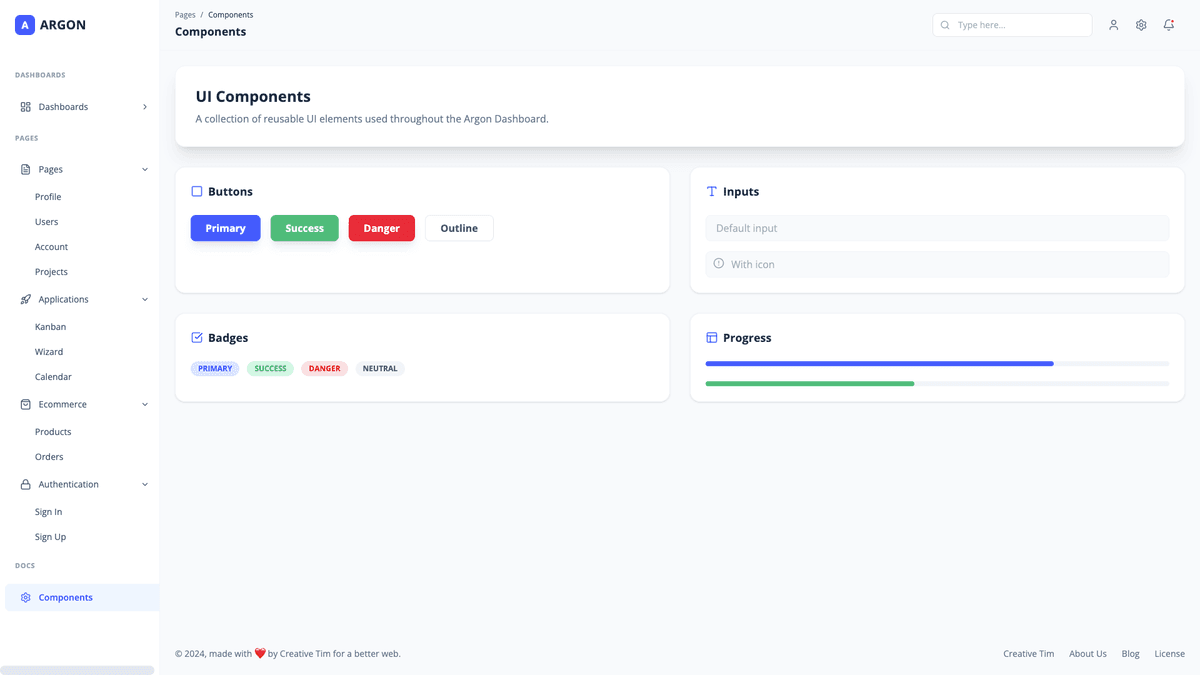Select the Applications rocket icon
Screen dimensions: 1200x675
(x=26, y=298)
